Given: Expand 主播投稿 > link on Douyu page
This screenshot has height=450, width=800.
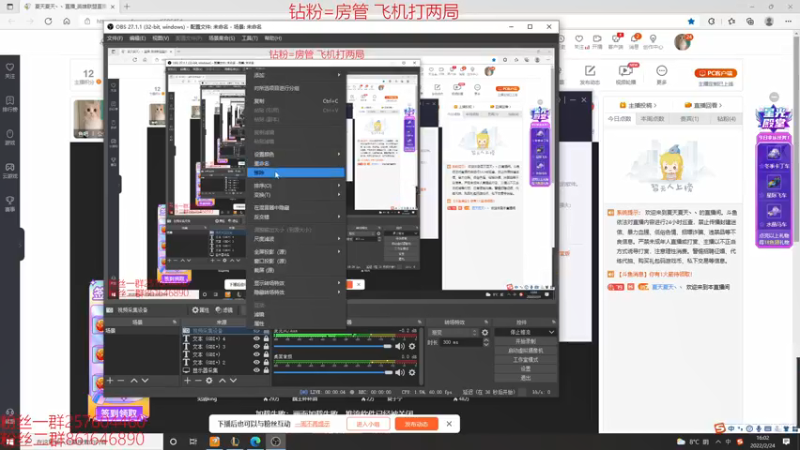Looking at the screenshot, I should pyautogui.click(x=638, y=105).
